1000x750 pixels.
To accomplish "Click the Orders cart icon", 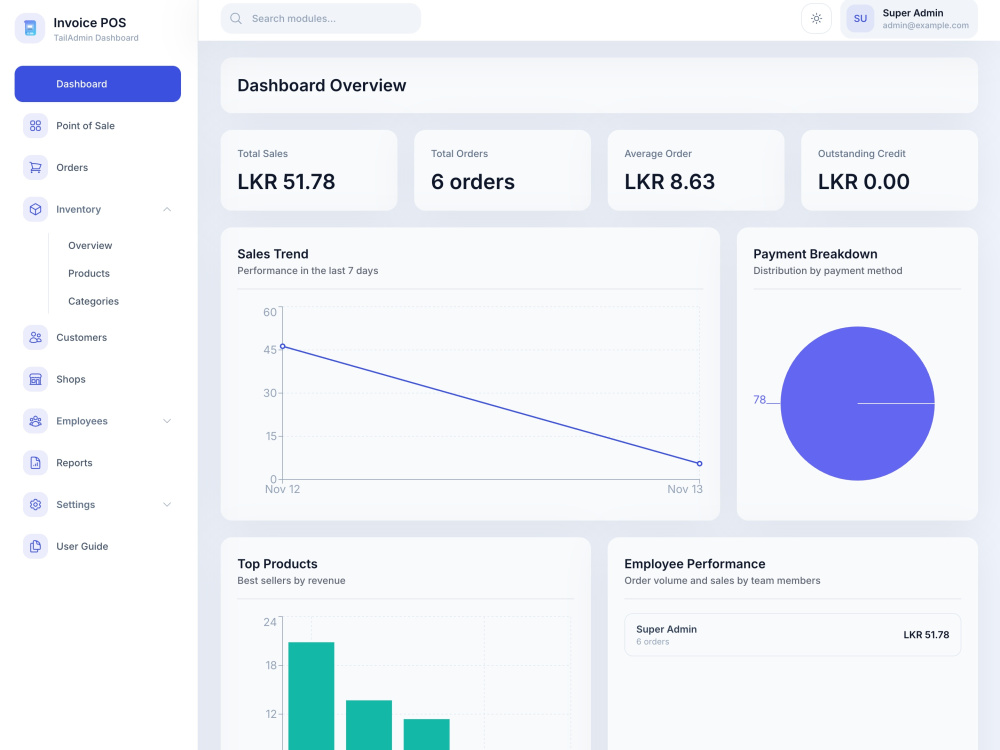I will (36, 168).
